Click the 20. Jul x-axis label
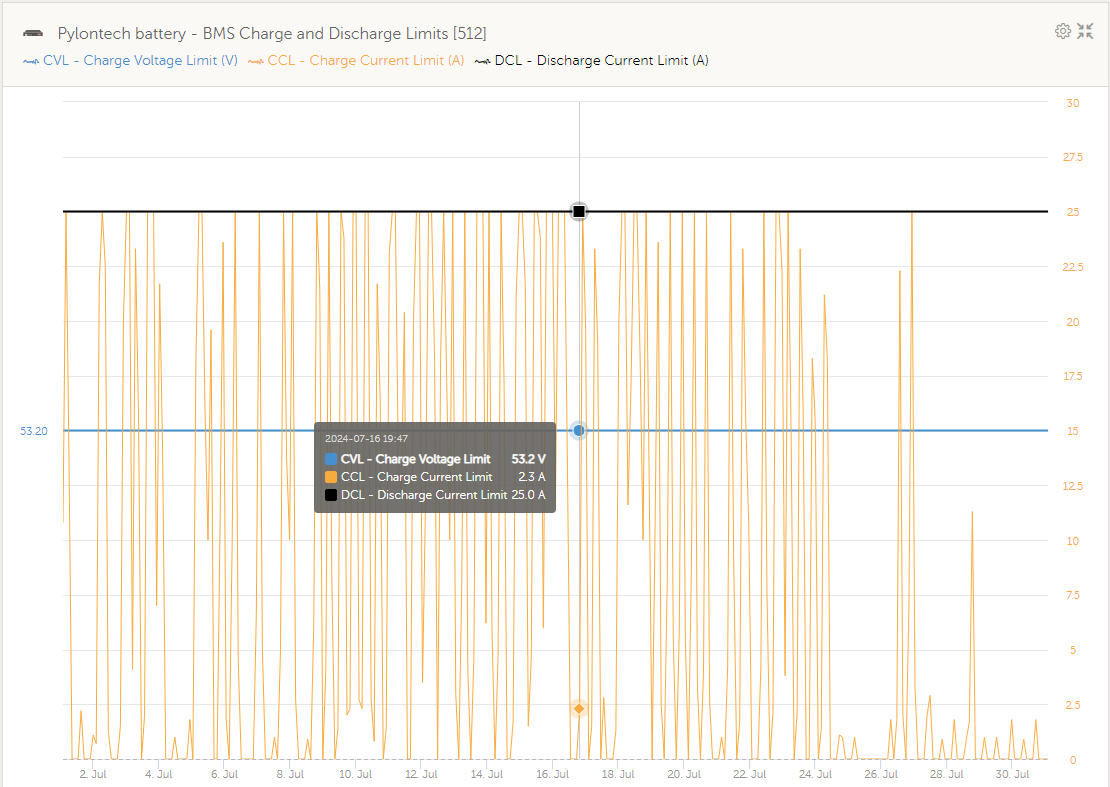The width and height of the screenshot is (1110, 787). click(684, 774)
